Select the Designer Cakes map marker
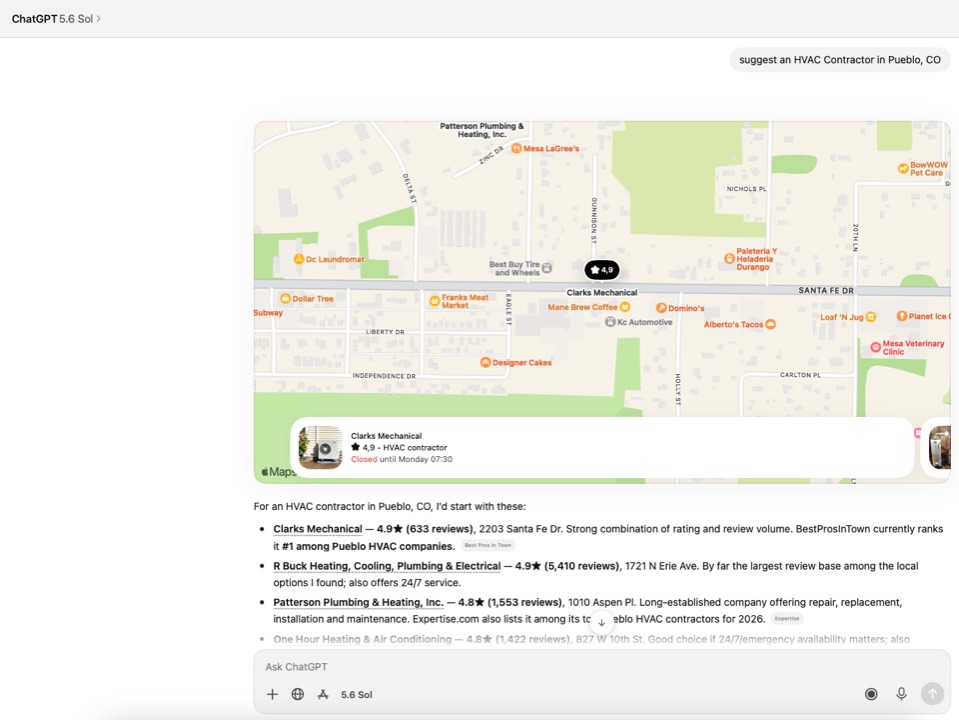Image resolution: width=959 pixels, height=720 pixels. pyautogui.click(x=485, y=363)
